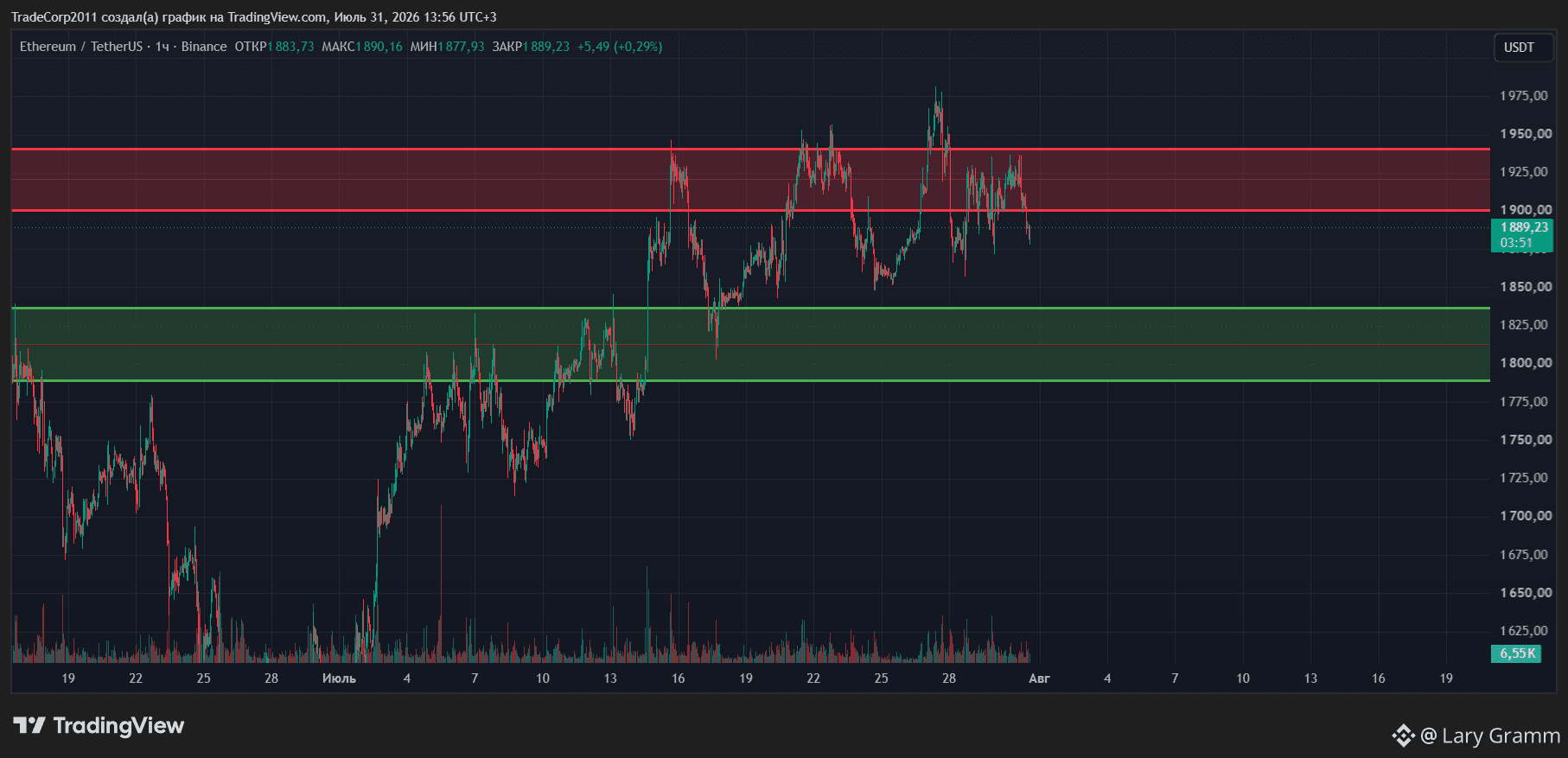1568x758 pixels.
Task: Click the ОТКР open value 1 883,73
Action: (x=290, y=47)
